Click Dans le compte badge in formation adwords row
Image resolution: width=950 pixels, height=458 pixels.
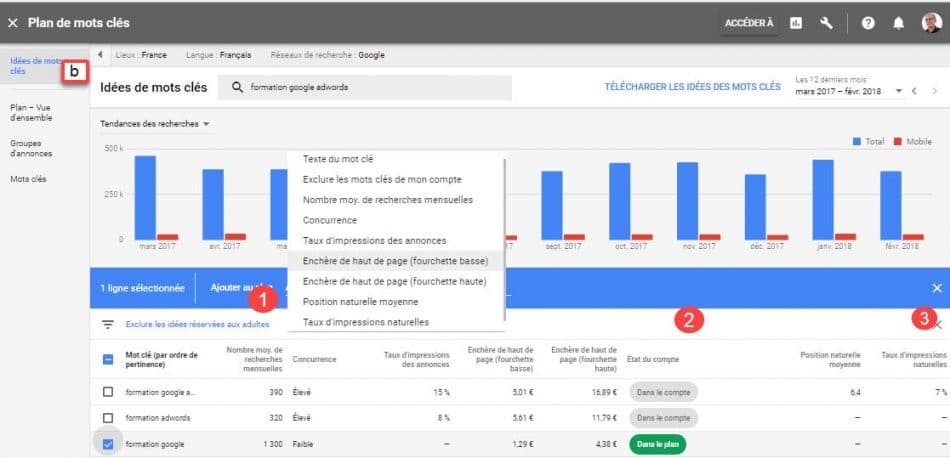click(x=663, y=418)
